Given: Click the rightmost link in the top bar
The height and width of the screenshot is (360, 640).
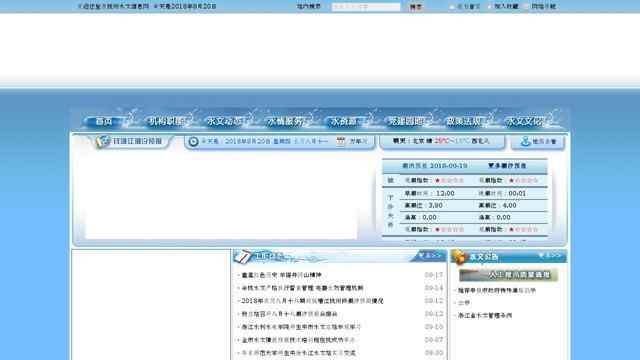Looking at the screenshot, I should (544, 7).
